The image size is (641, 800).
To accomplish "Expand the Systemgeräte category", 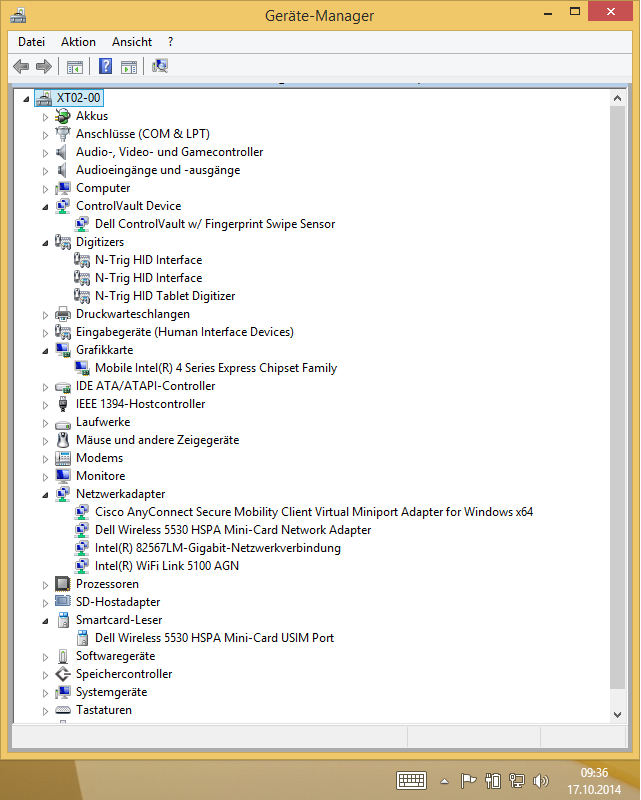I will (45, 693).
